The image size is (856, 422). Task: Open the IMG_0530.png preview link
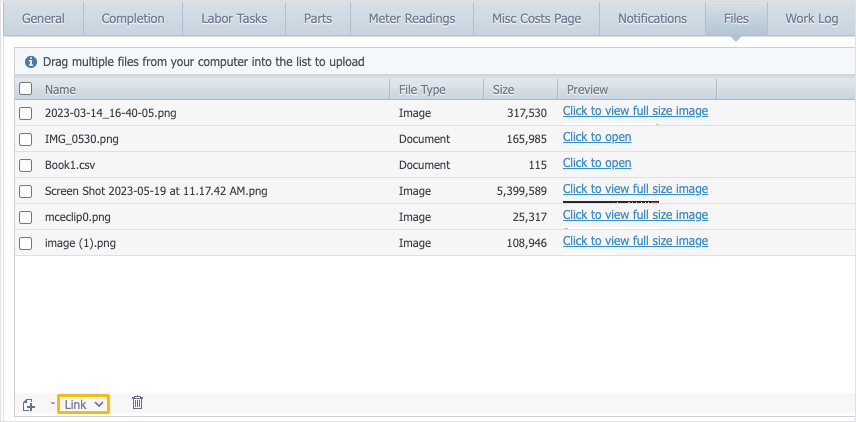[x=597, y=137]
